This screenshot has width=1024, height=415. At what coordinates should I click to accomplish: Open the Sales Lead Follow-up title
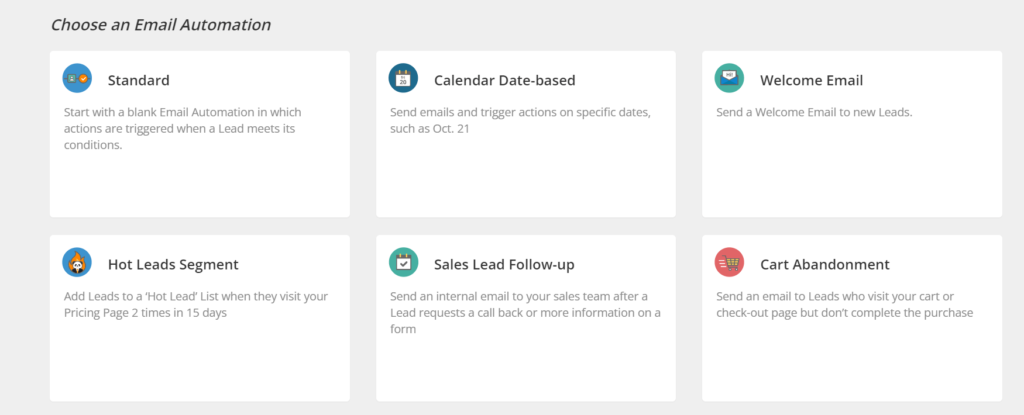(504, 265)
